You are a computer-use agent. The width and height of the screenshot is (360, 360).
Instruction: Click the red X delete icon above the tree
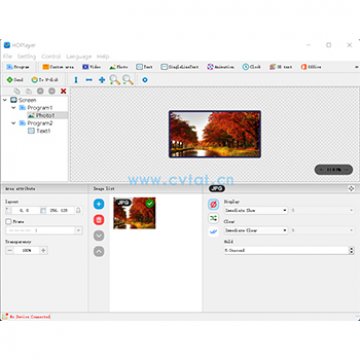coord(63,91)
